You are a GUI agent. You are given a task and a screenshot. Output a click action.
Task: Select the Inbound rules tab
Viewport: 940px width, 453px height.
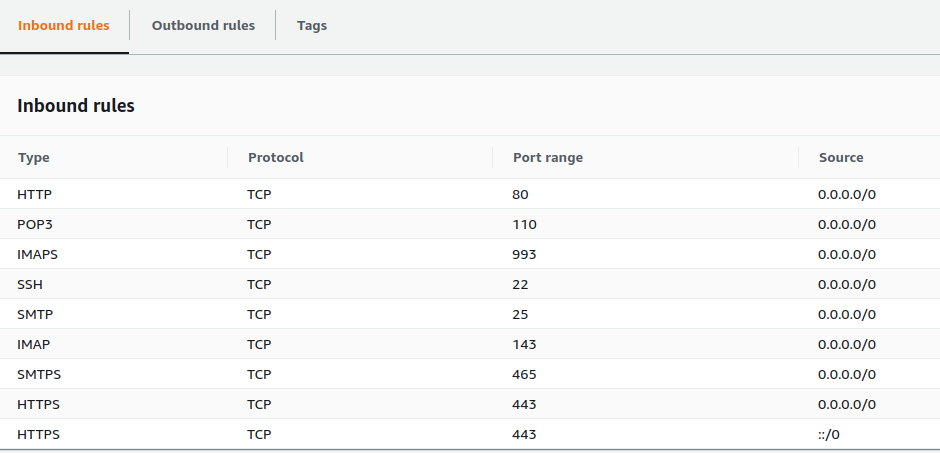(x=64, y=26)
